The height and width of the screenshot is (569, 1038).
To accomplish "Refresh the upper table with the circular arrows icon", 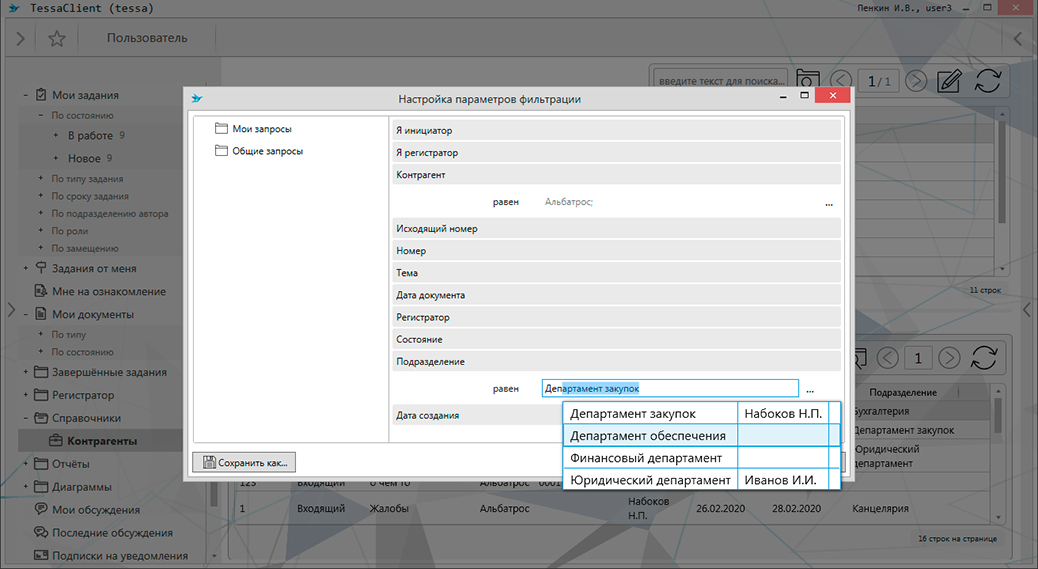I will coord(987,81).
